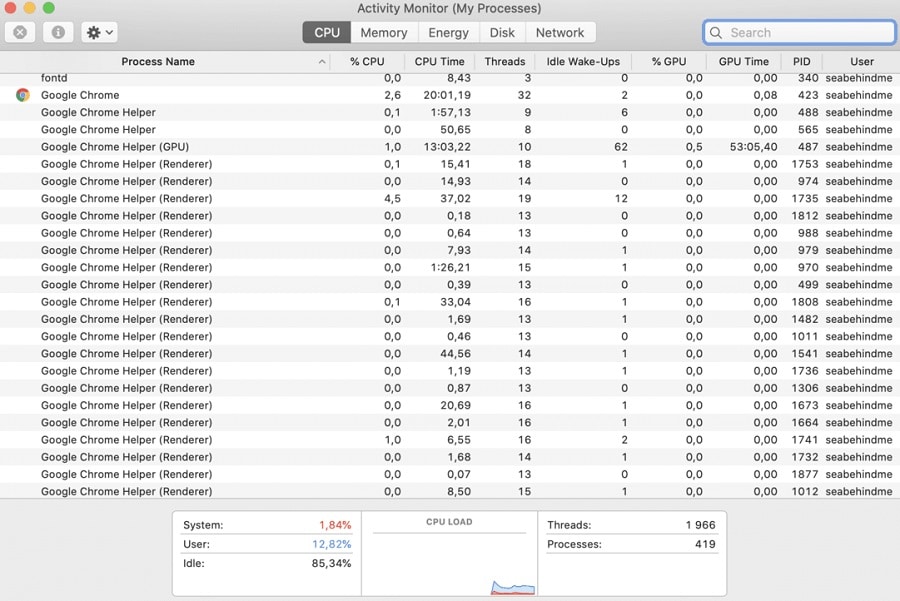The image size is (900, 601).
Task: Click the force quit process icon
Action: click(20, 33)
